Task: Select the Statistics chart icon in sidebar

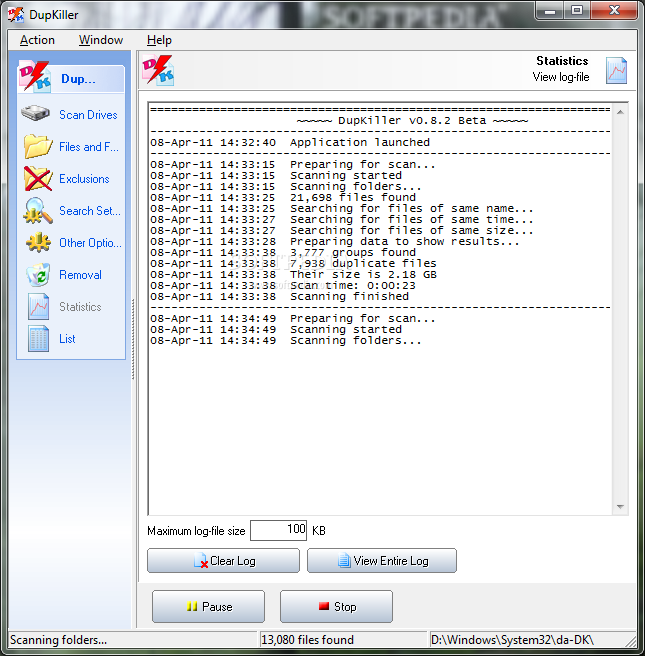Action: coord(38,307)
